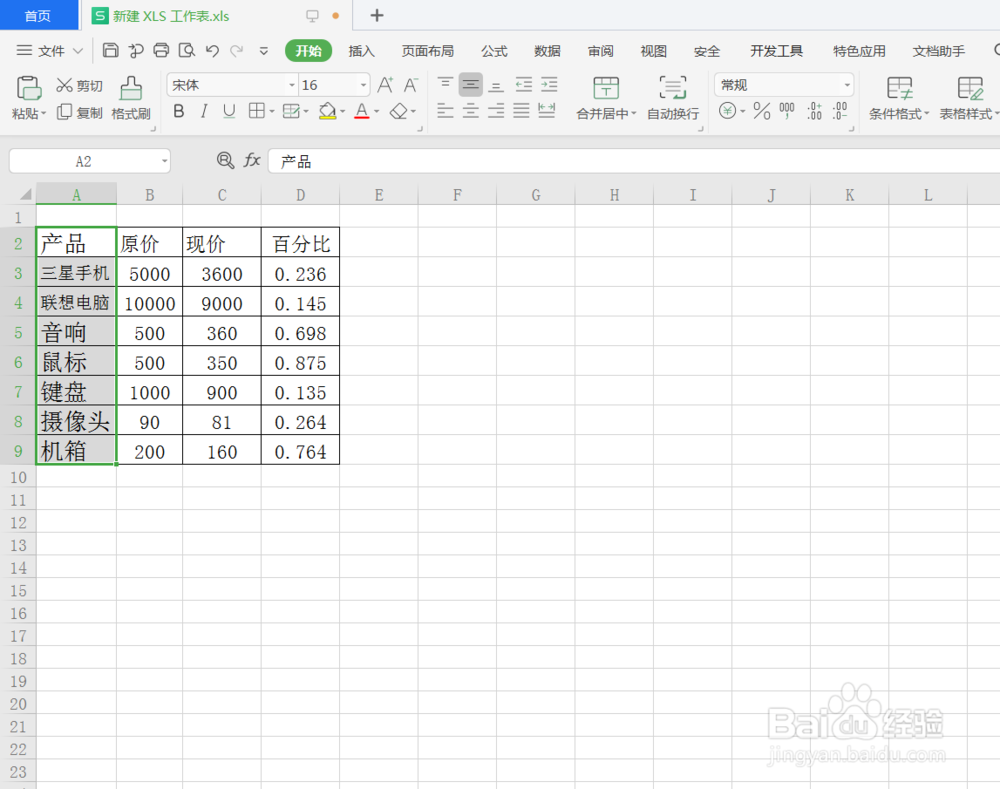Apply the cell borders icon

point(256,112)
